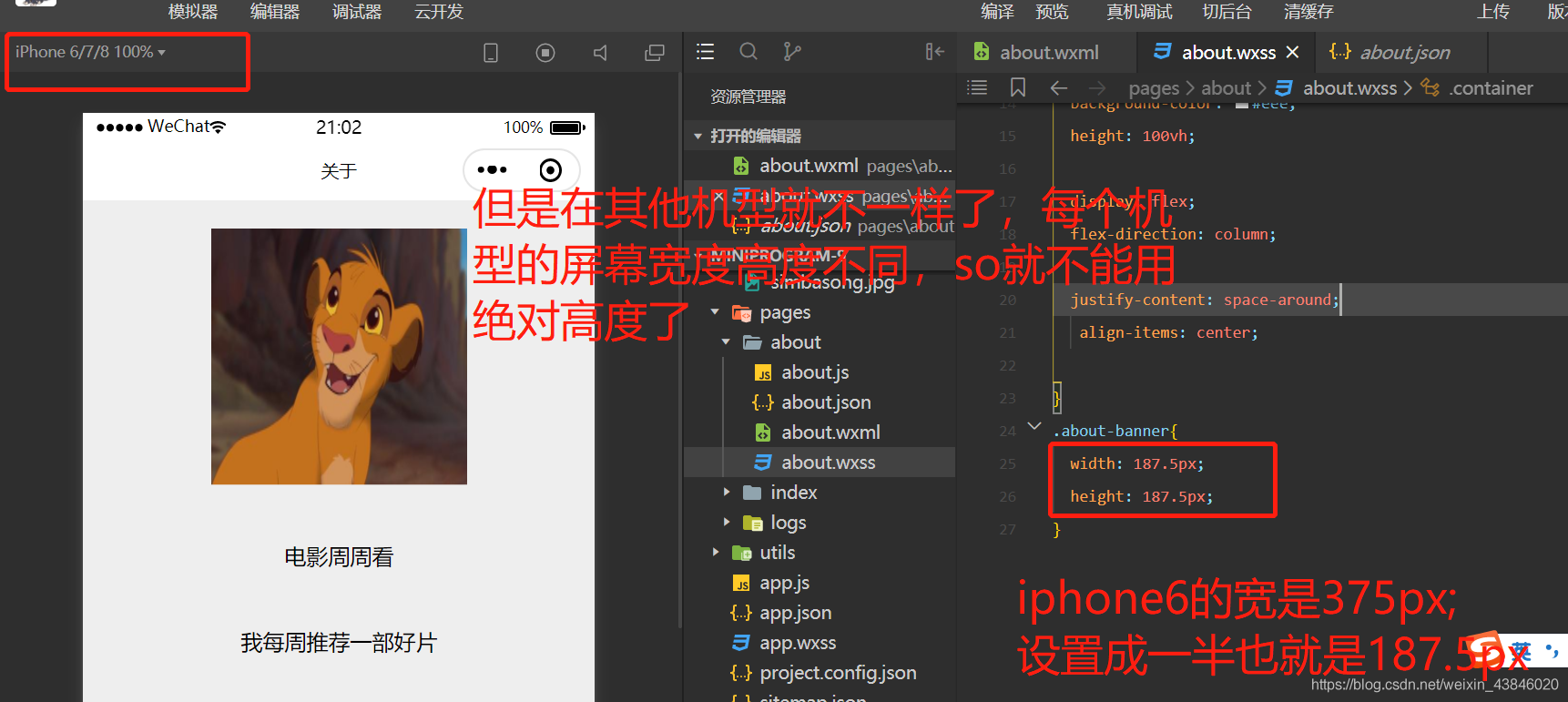
Task: Toggle the simulator device display icon
Action: [491, 53]
